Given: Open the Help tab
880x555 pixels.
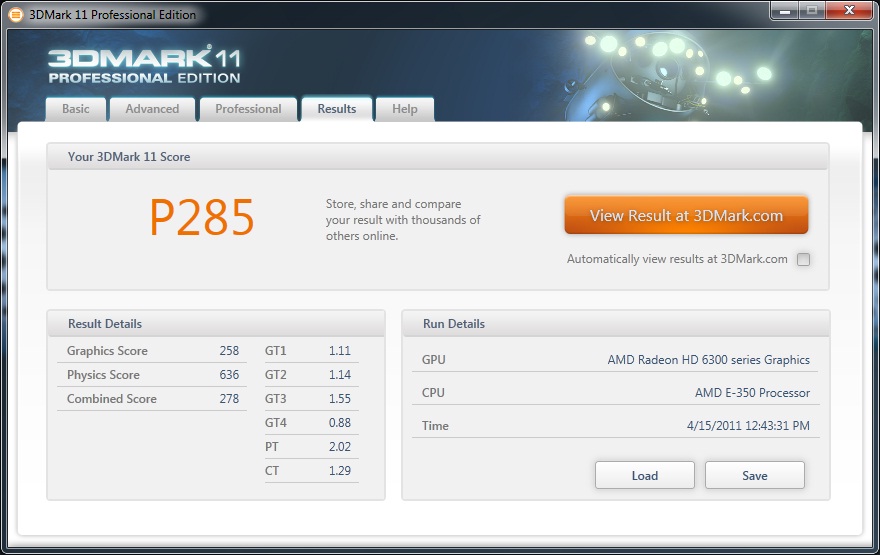Looking at the screenshot, I should (x=405, y=109).
